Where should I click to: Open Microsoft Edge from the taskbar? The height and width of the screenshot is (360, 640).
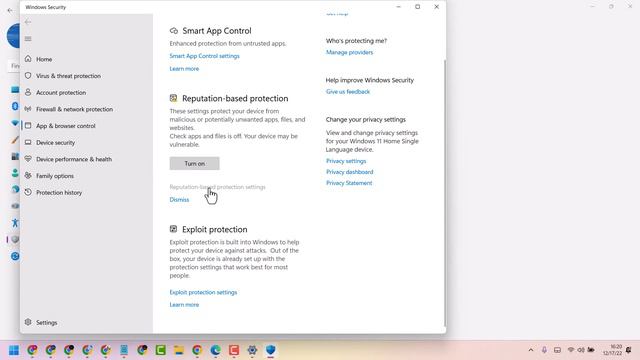(x=216, y=350)
